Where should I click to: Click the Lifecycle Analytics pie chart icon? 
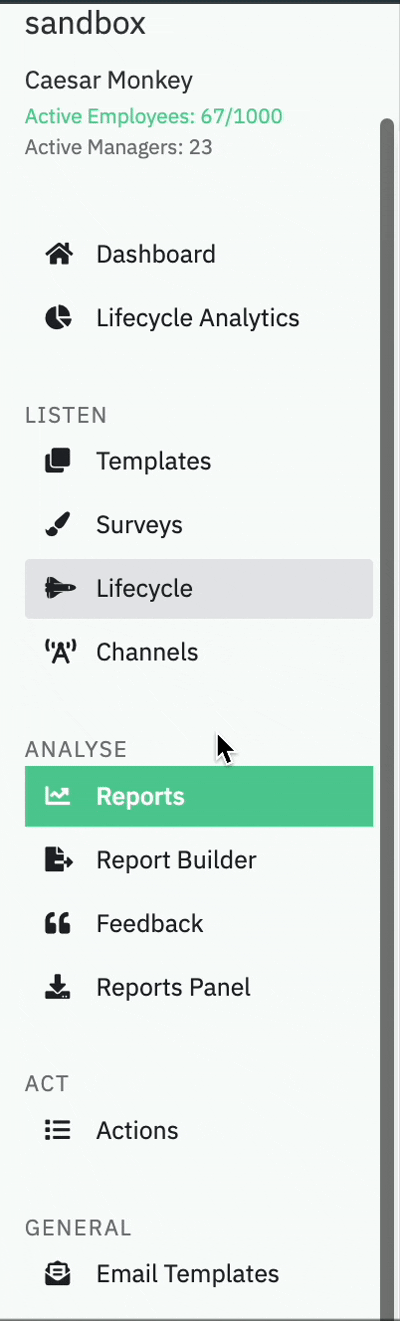pyautogui.click(x=59, y=318)
